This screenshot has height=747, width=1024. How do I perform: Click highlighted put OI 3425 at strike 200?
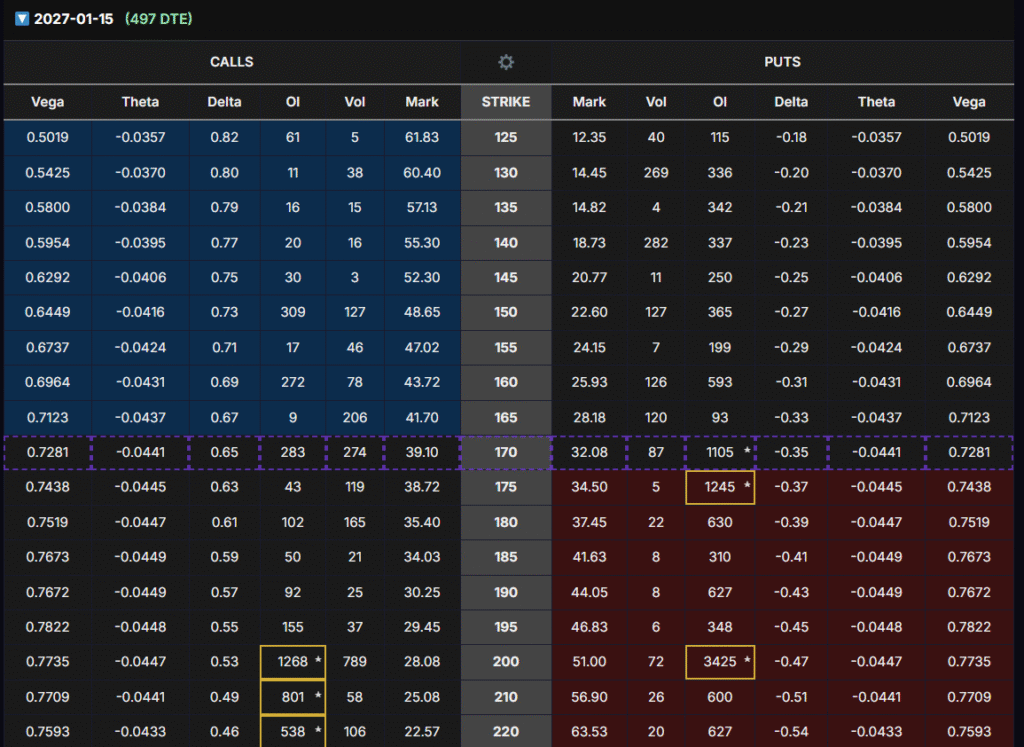pos(720,662)
